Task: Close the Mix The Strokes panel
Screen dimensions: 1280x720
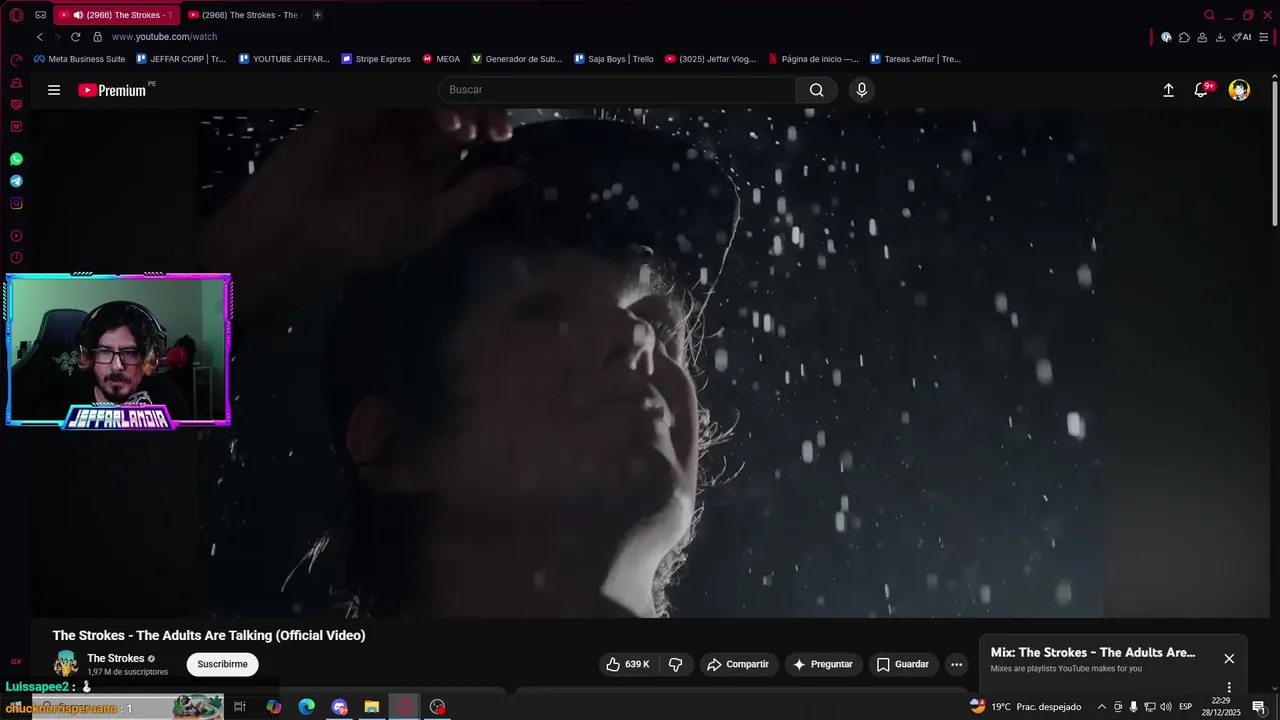Action: [x=1229, y=658]
